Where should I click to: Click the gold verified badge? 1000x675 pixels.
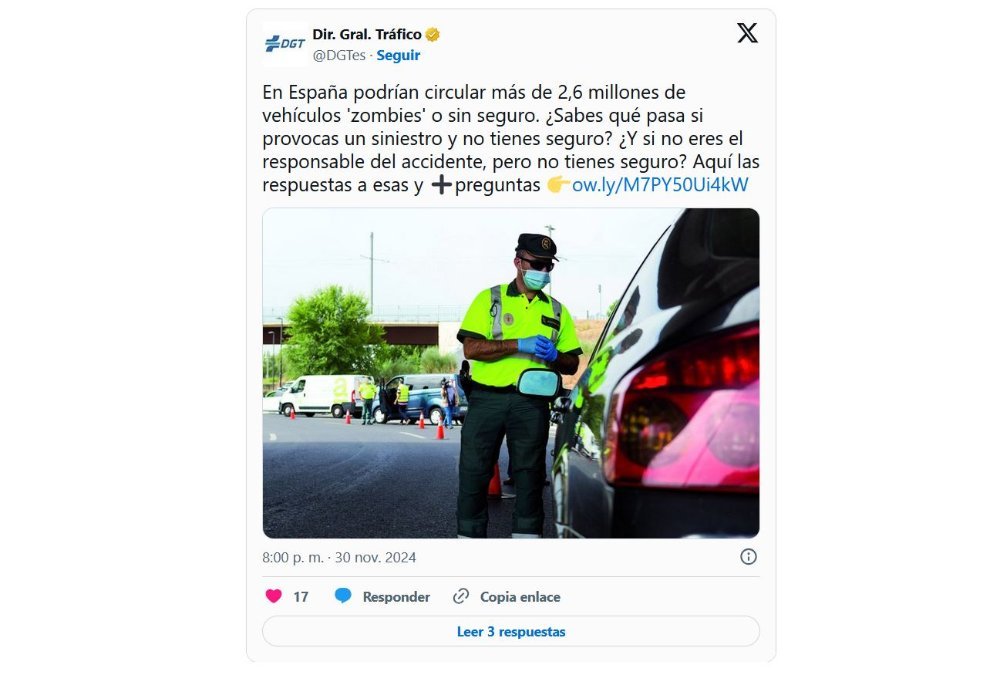click(432, 34)
